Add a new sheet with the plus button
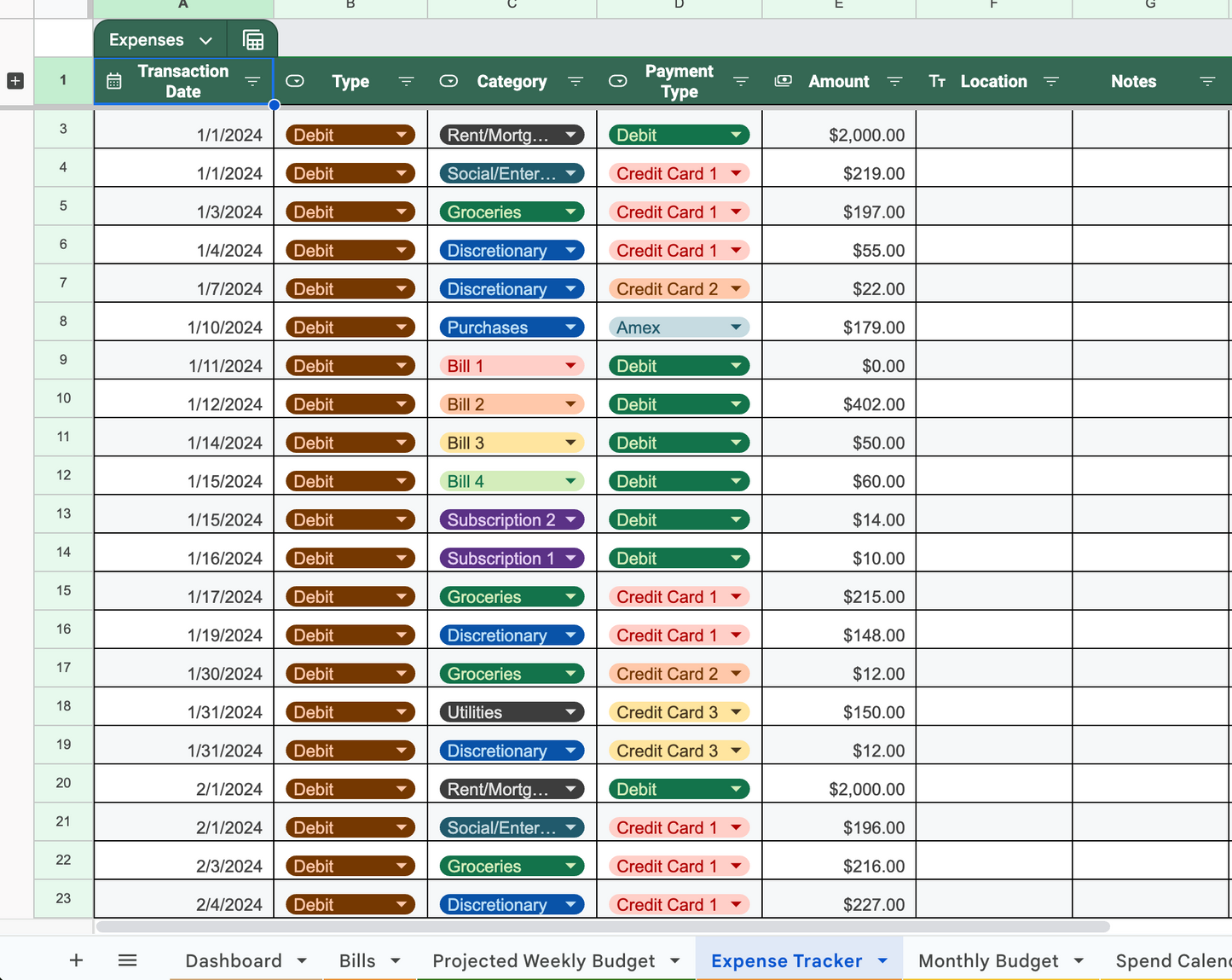 (x=76, y=960)
